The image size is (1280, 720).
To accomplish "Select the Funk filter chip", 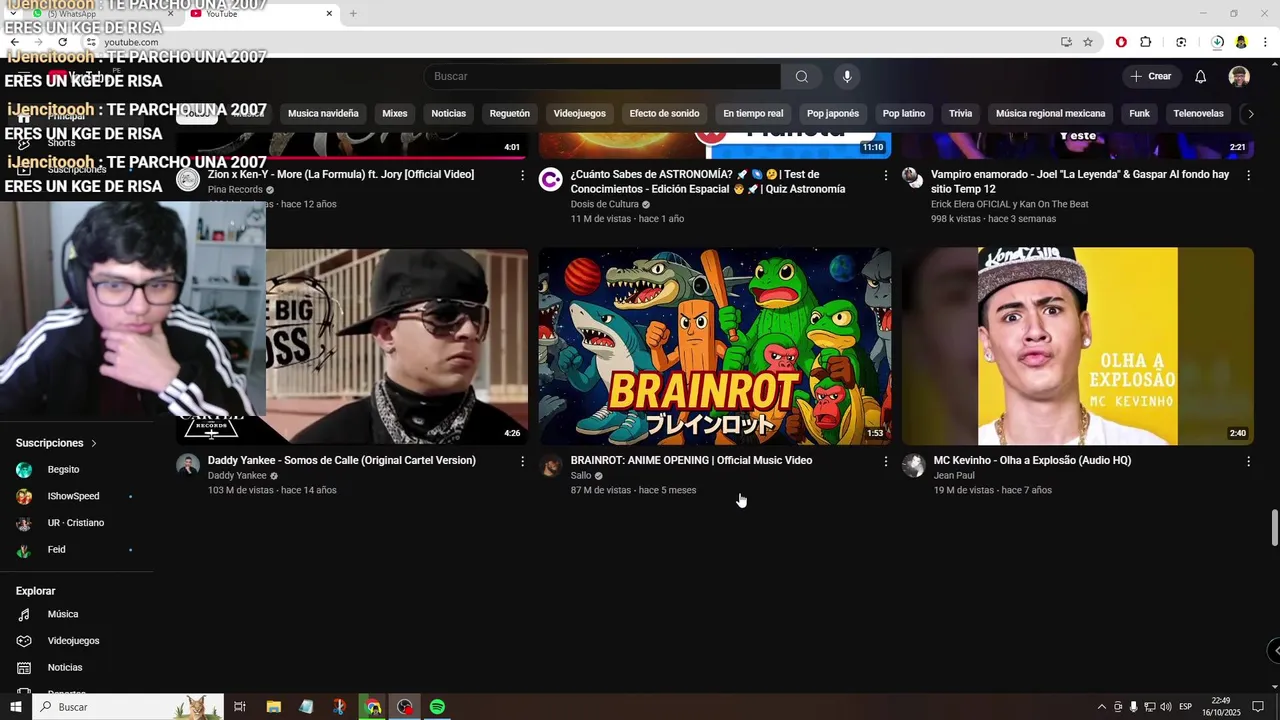I will (x=1140, y=113).
